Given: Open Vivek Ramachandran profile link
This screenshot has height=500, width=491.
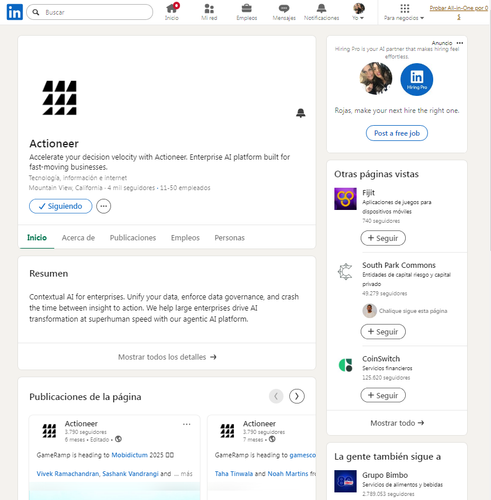Looking at the screenshot, I should [x=68, y=474].
